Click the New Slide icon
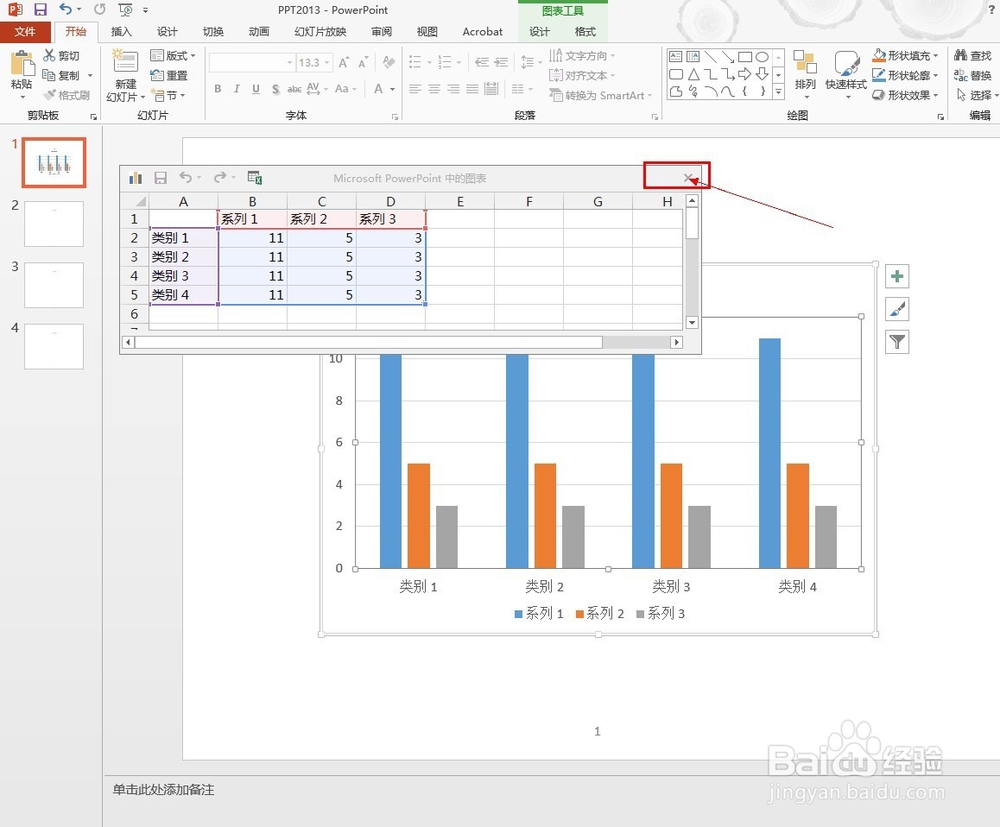Image resolution: width=1000 pixels, height=827 pixels. (125, 62)
